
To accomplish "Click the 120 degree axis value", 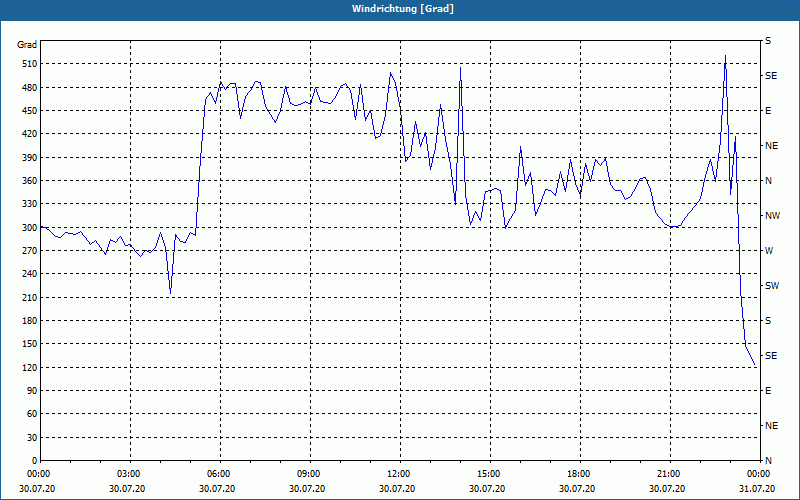I will coord(30,367).
